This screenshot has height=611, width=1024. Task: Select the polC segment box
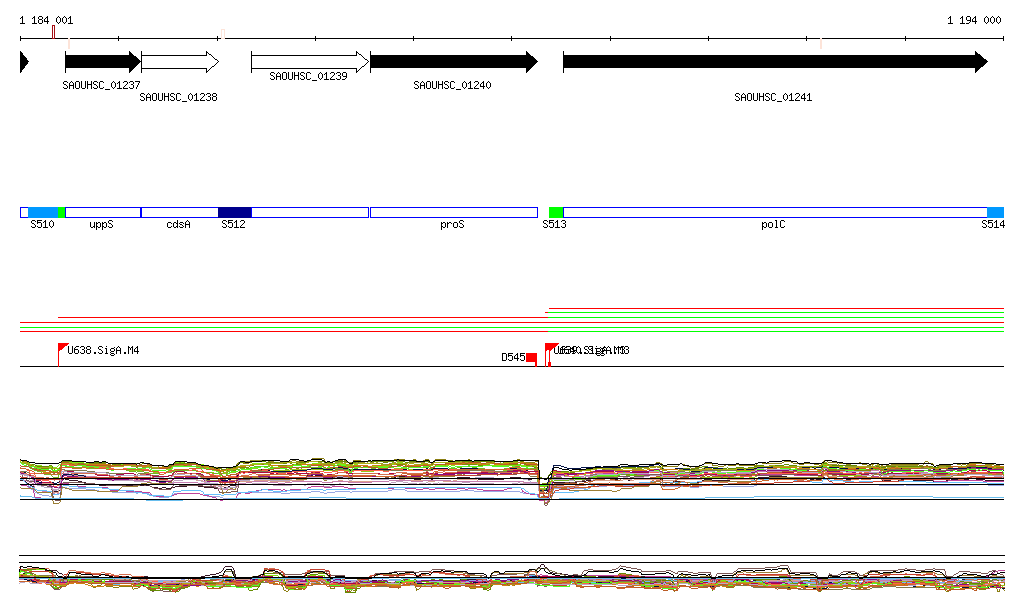[x=774, y=212]
